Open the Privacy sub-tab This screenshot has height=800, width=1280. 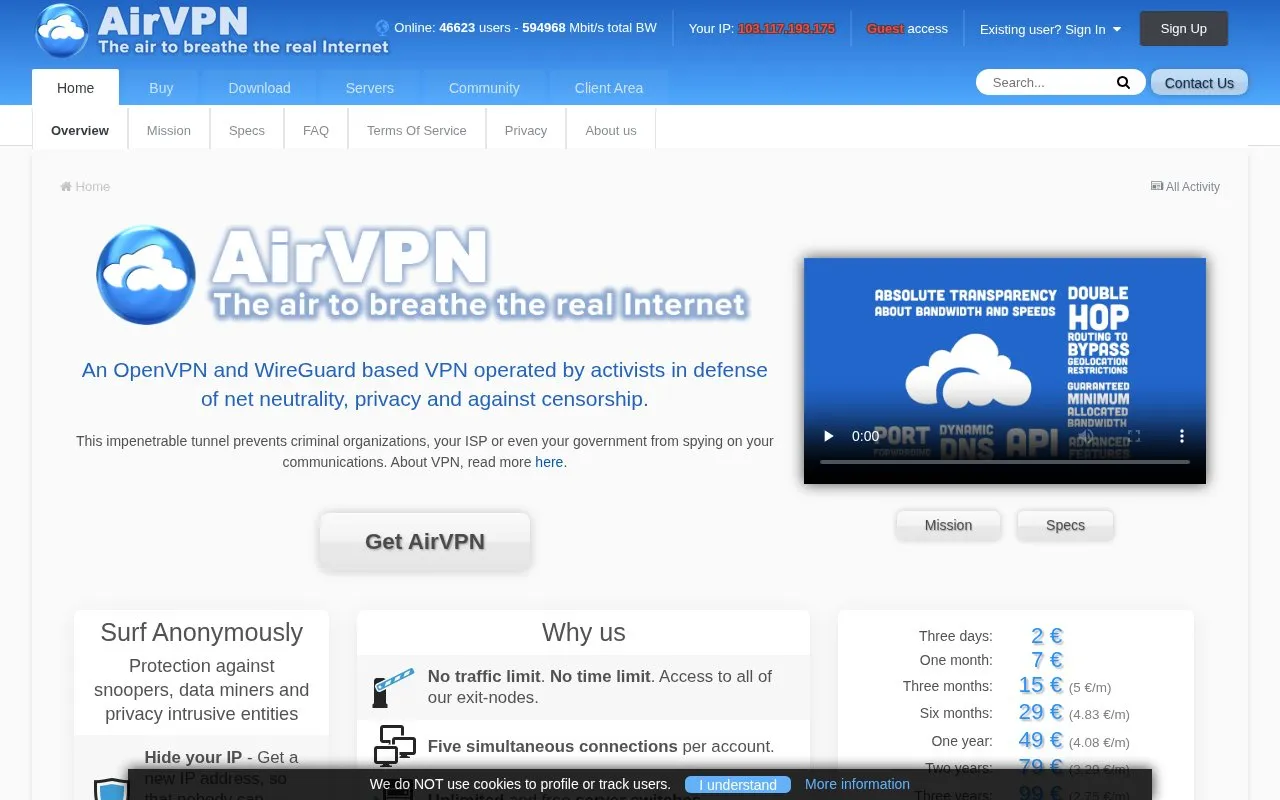pyautogui.click(x=526, y=130)
